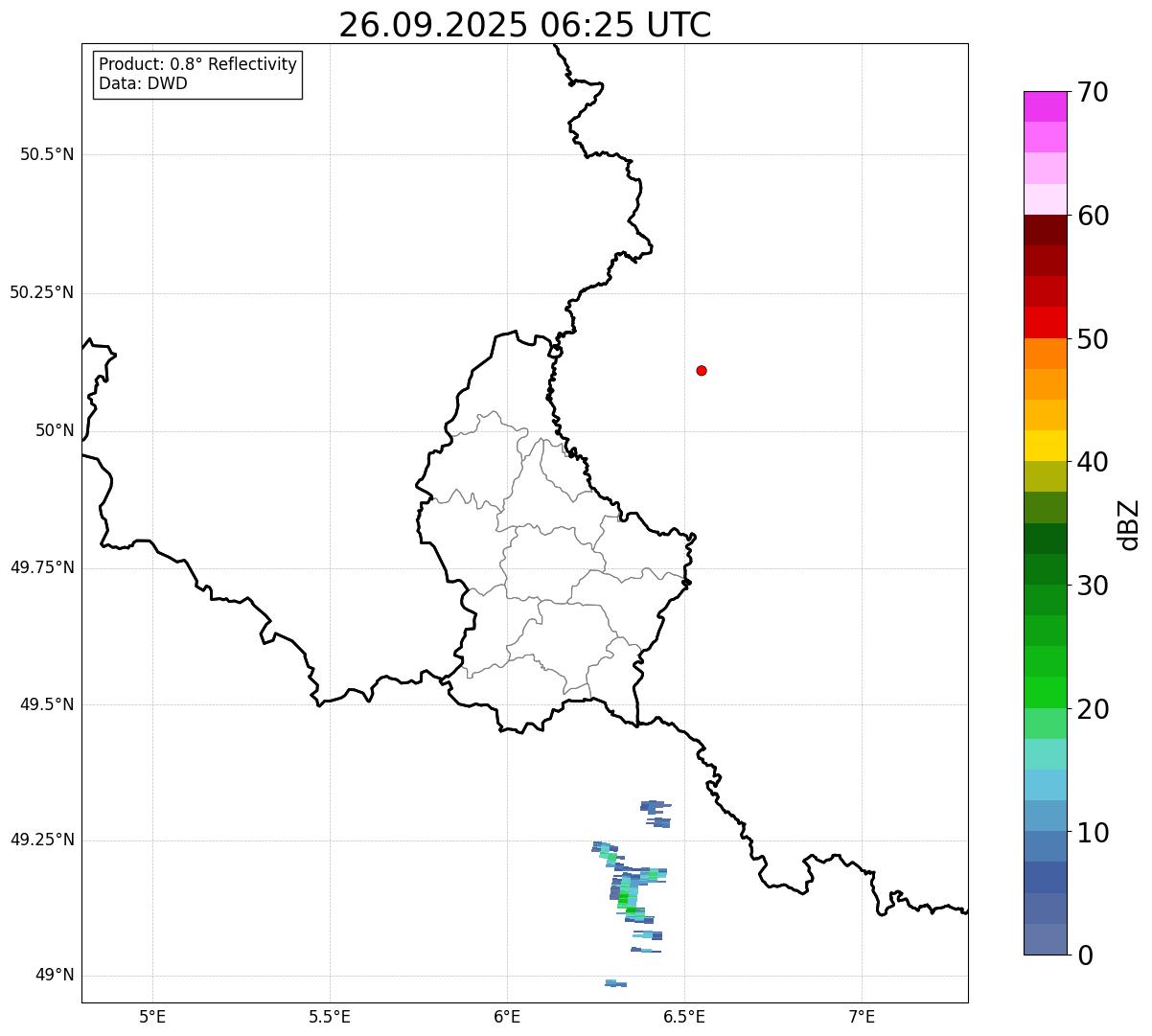Click the 6°E longitude label
The height and width of the screenshot is (1036, 1152).
pos(507,1016)
